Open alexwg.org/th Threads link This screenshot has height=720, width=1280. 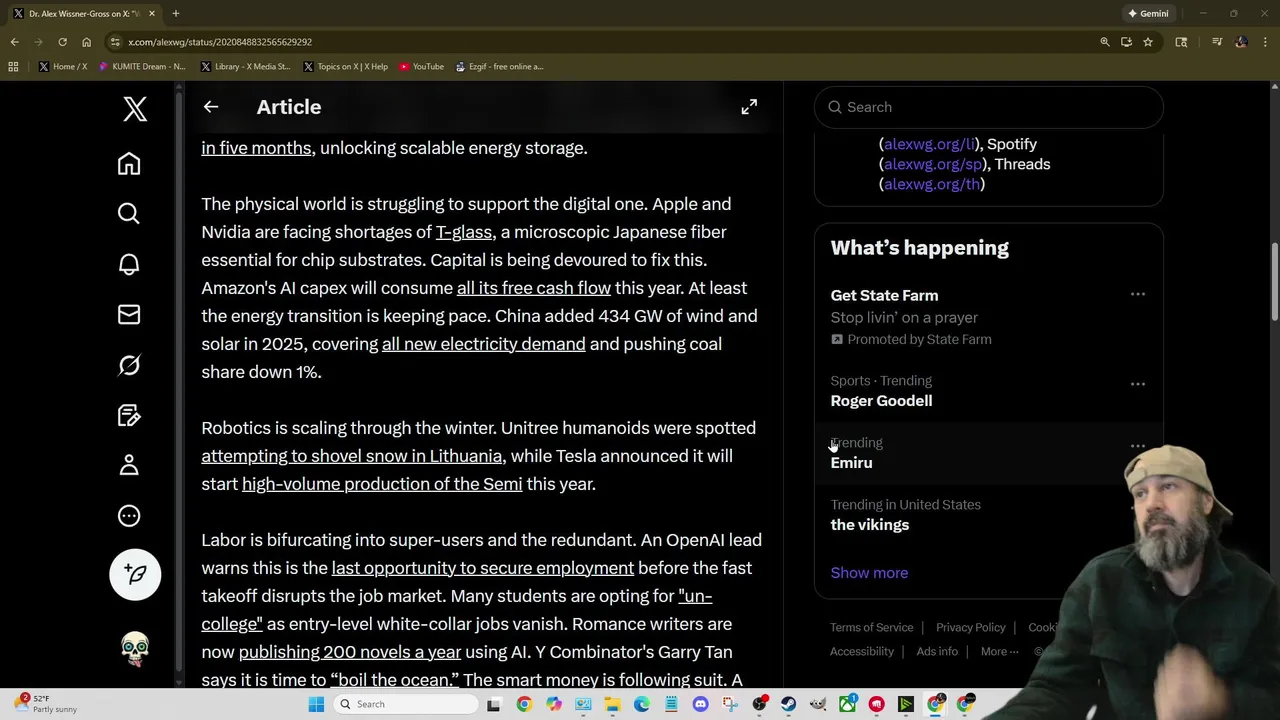[x=932, y=184]
